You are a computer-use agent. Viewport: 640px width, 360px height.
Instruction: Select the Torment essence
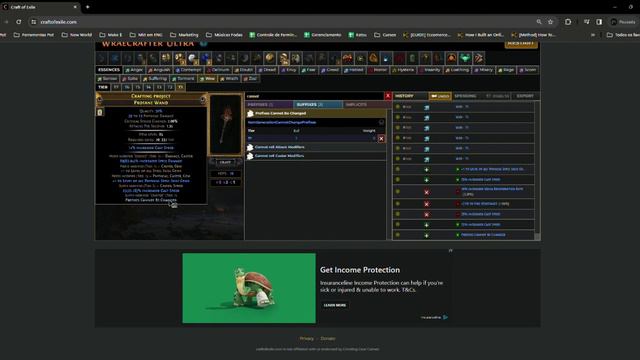tap(183, 78)
